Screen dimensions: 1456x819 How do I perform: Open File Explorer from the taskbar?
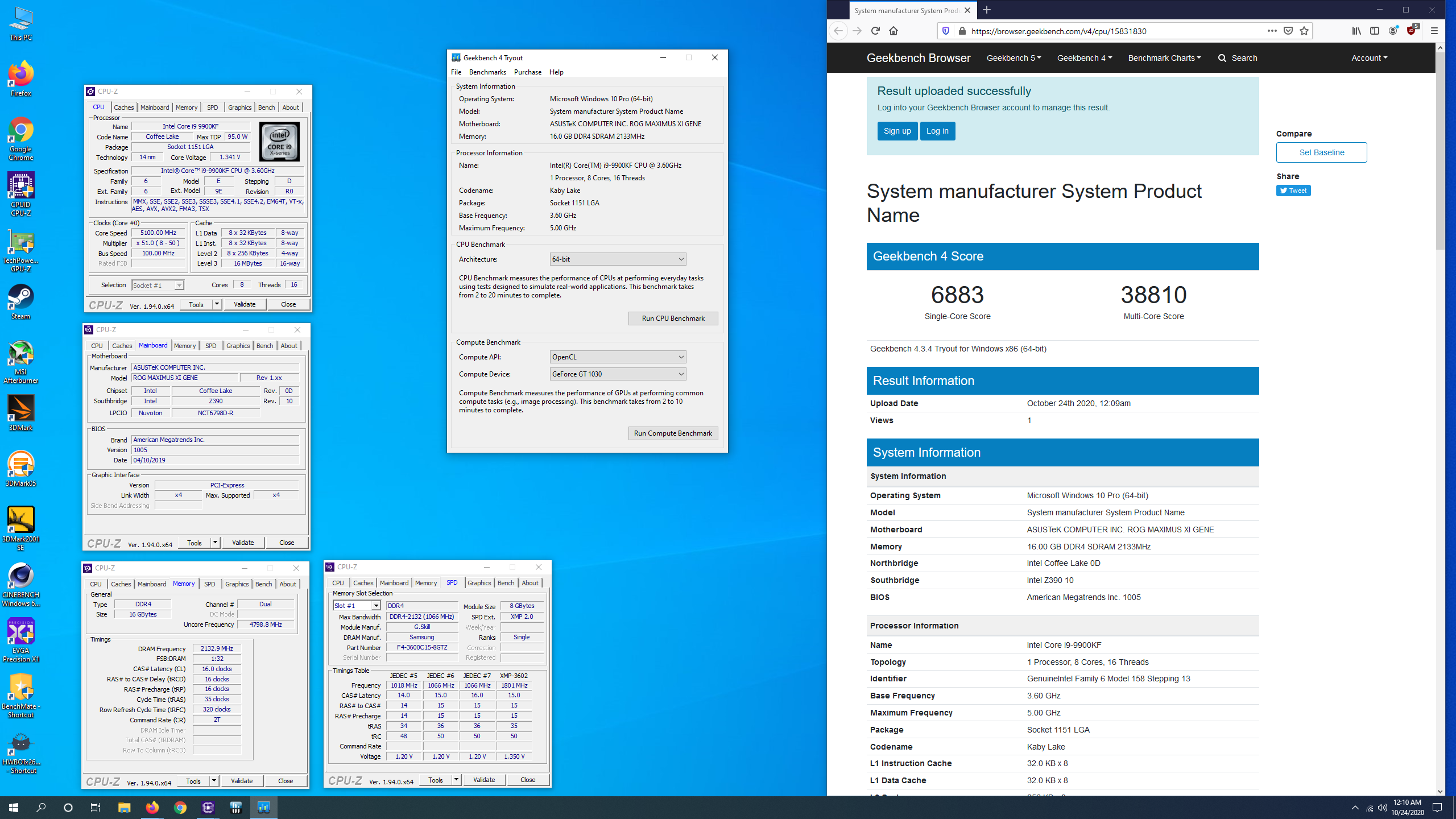pos(124,807)
